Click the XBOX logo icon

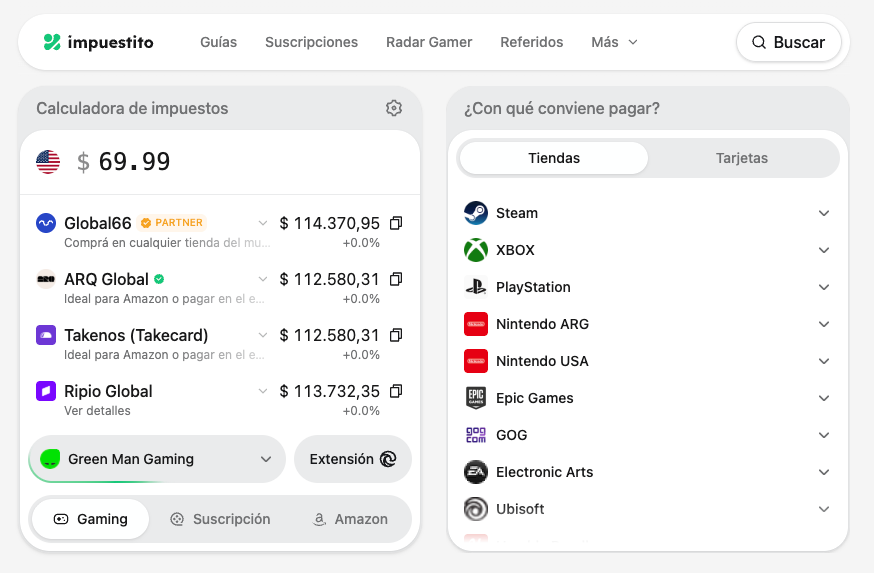point(476,250)
